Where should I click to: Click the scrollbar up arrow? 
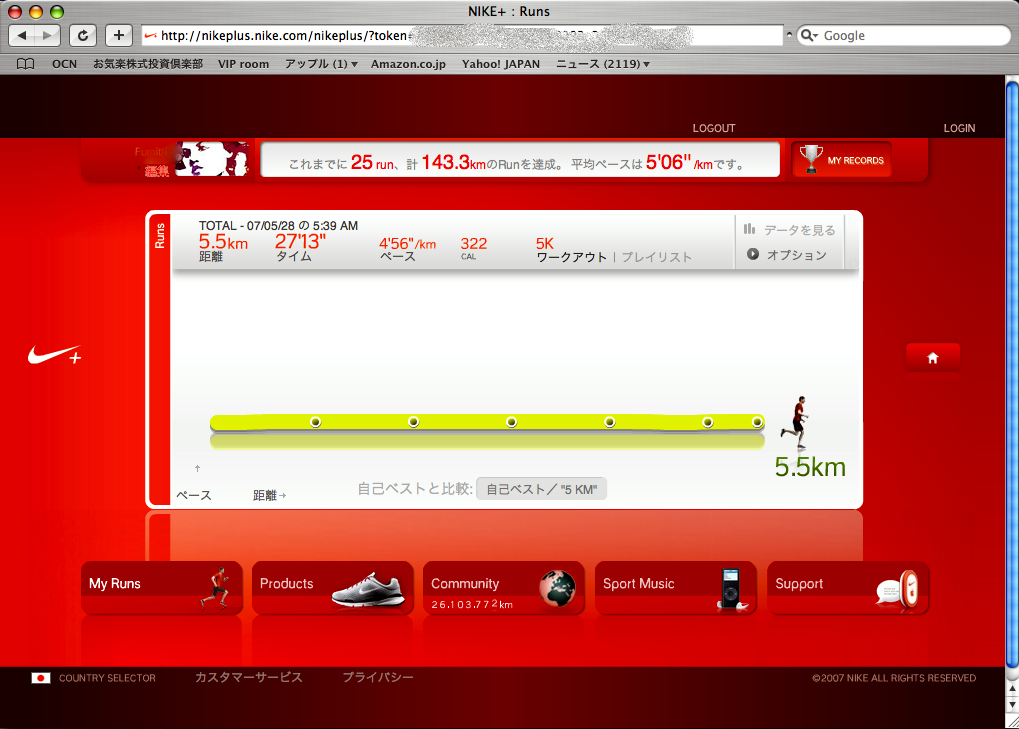(x=1012, y=688)
